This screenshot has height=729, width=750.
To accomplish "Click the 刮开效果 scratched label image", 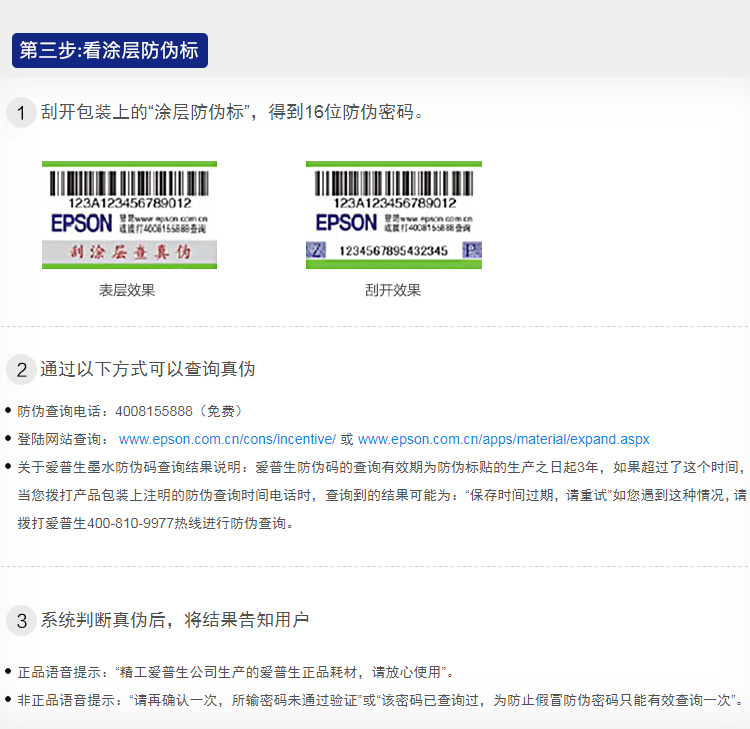I will pos(394,215).
